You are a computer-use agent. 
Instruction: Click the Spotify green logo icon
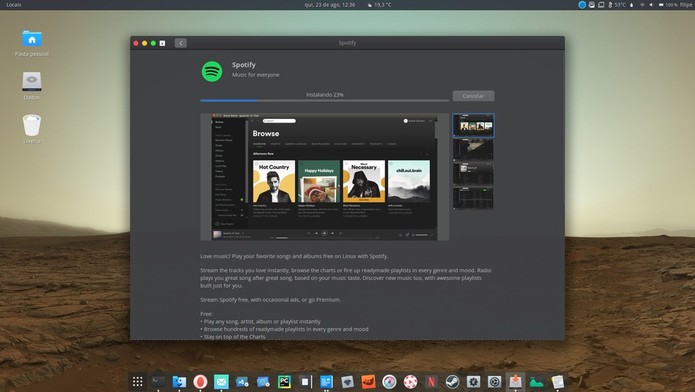[x=212, y=71]
